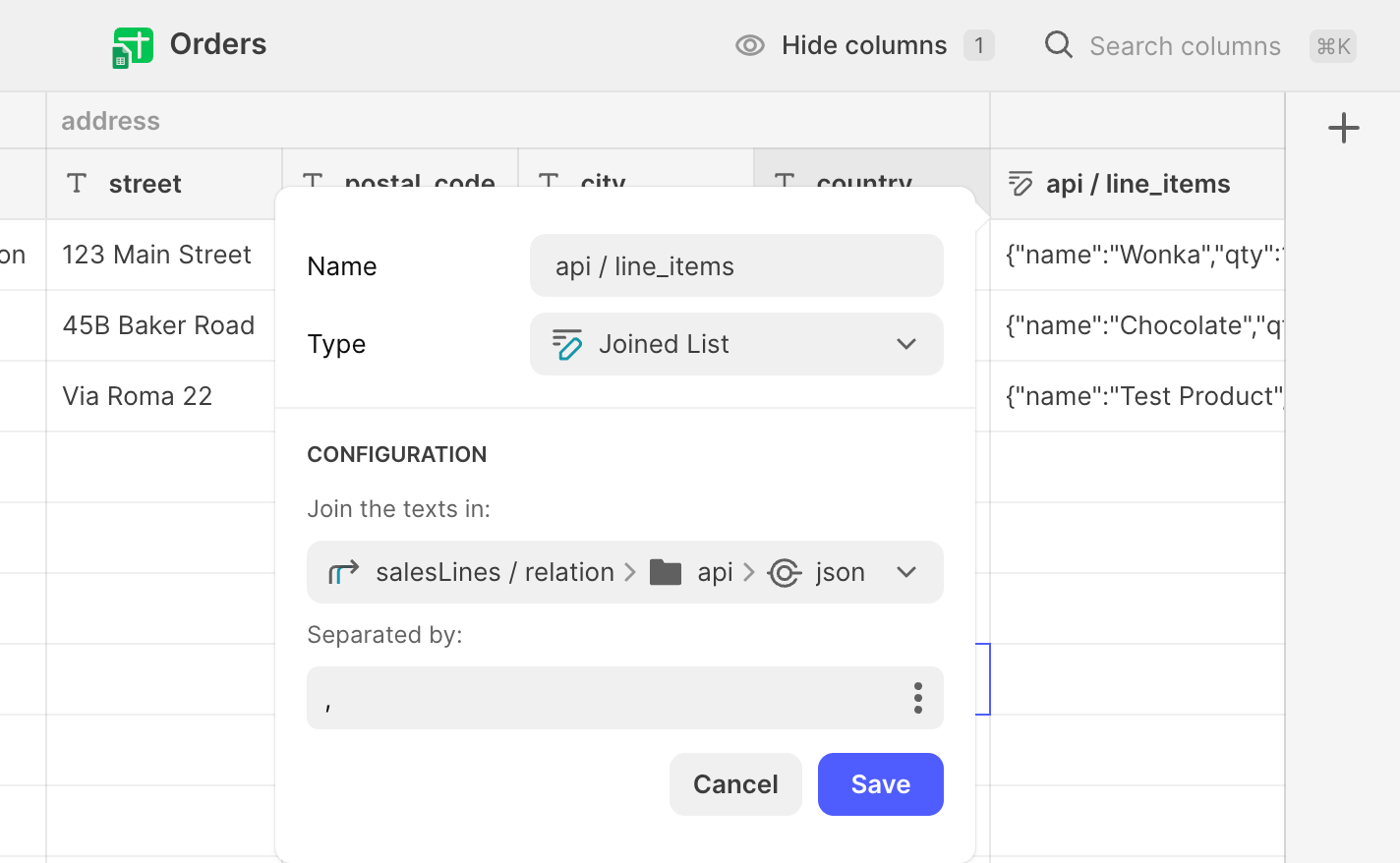This screenshot has width=1400, height=863.
Task: Select the city column header
Action: [x=636, y=168]
